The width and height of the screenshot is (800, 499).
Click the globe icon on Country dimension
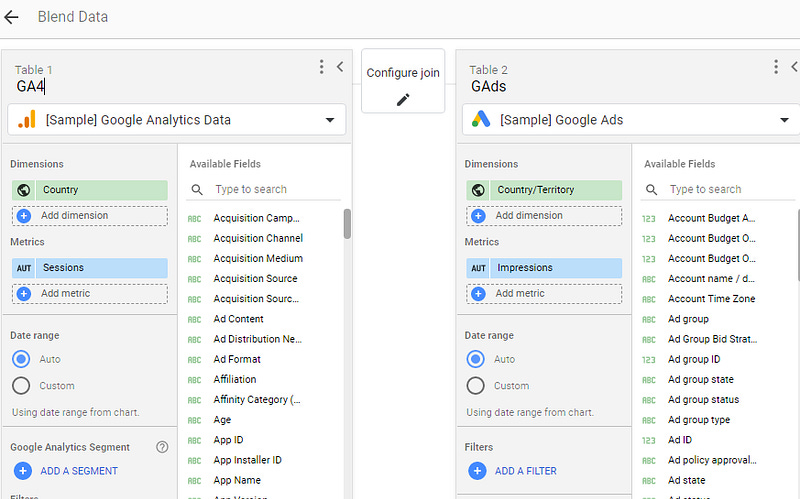click(24, 190)
